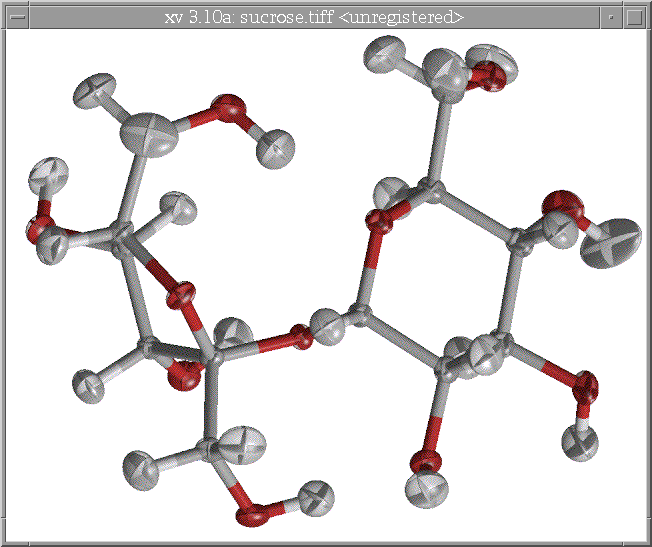Open the window menu button in title bar
The width and height of the screenshot is (652, 547).
pos(15,16)
